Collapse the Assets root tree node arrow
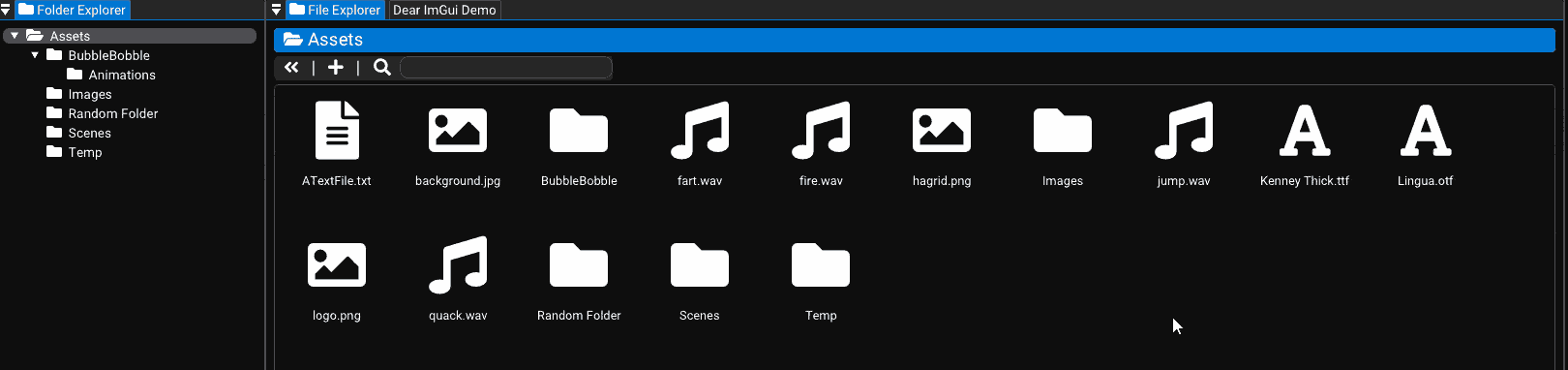Image resolution: width=1568 pixels, height=370 pixels. click(15, 36)
